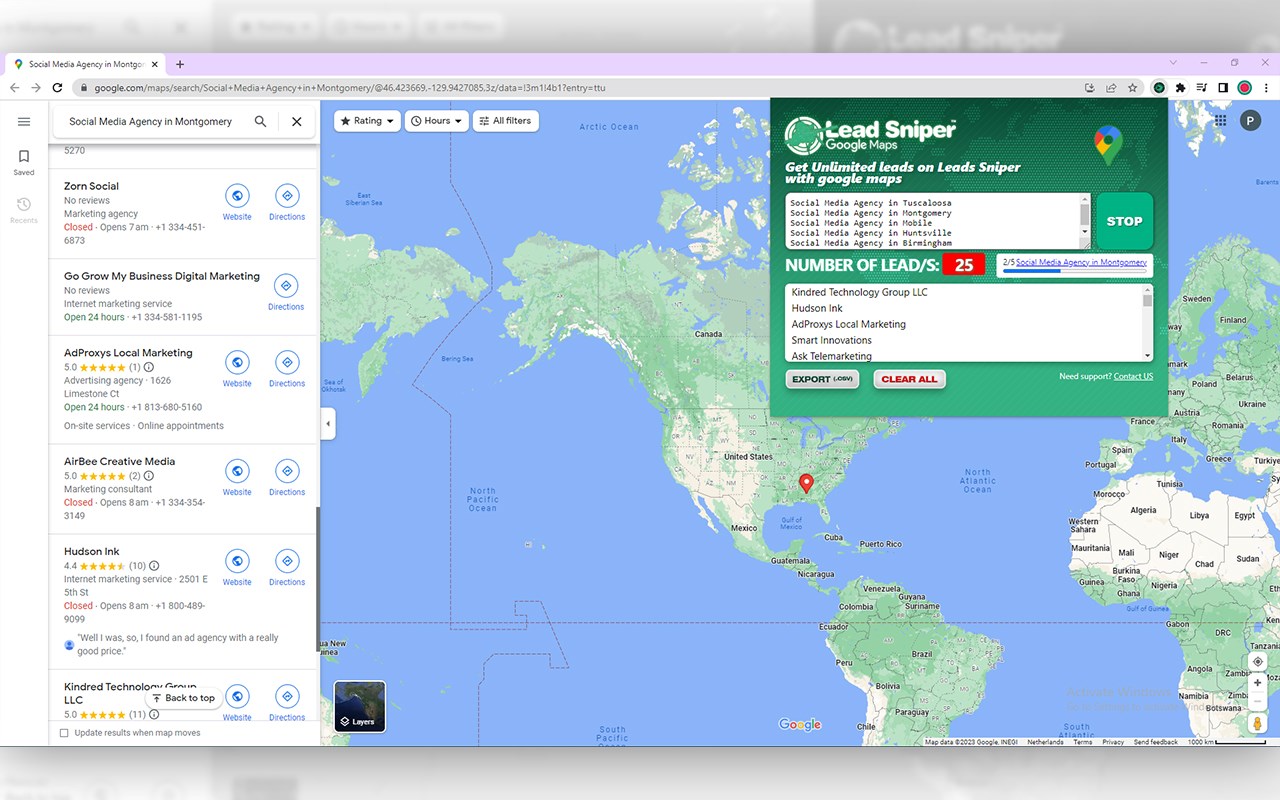Click the red Montgomery map pin
Viewport: 1280px width, 800px height.
pyautogui.click(x=807, y=484)
